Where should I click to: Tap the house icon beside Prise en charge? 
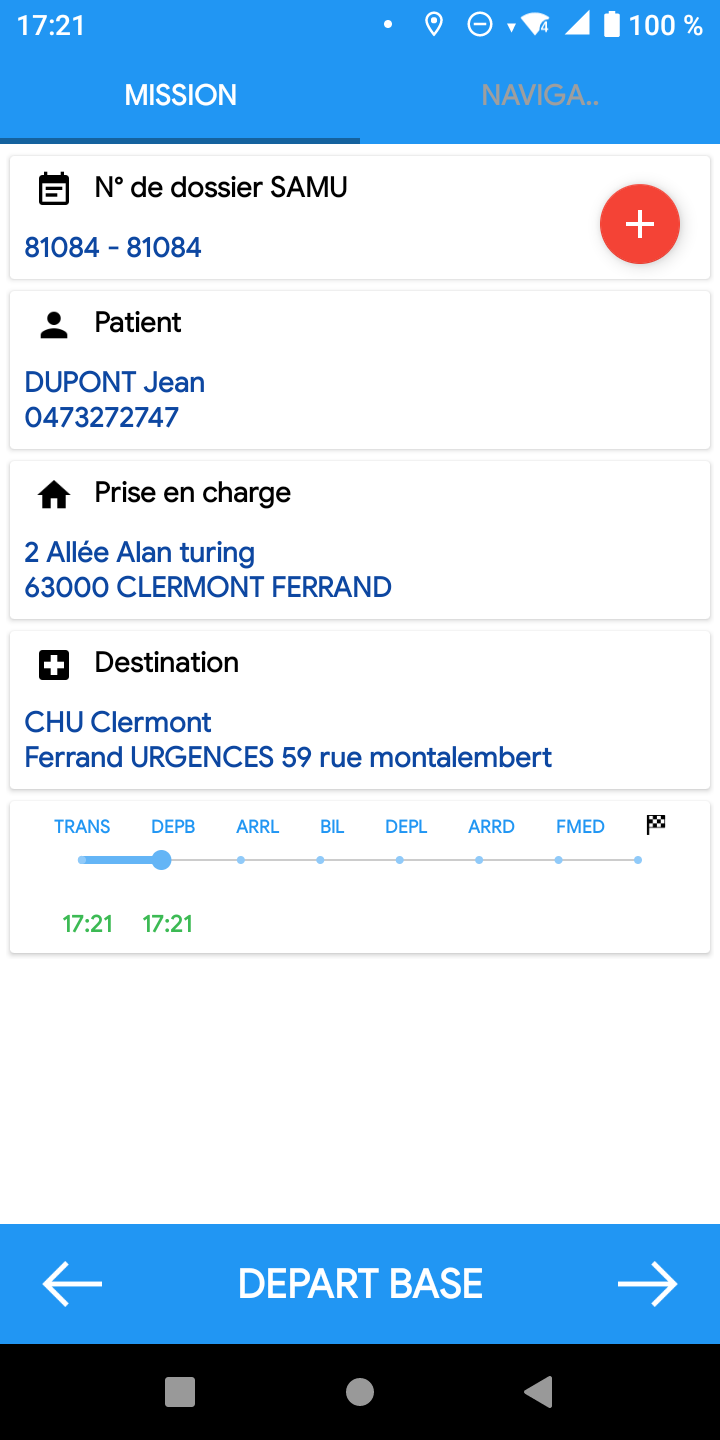pos(54,493)
